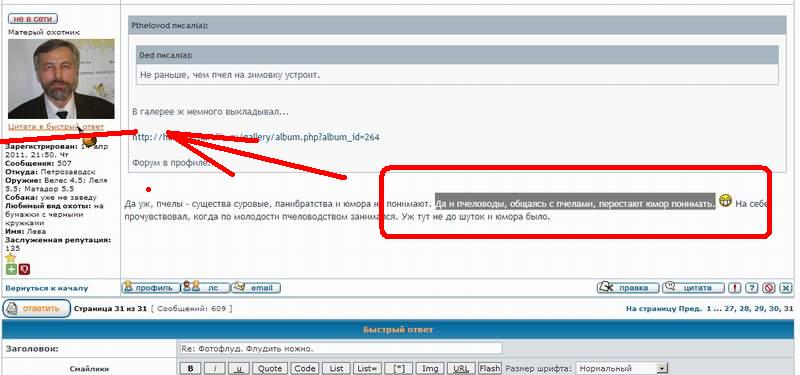Click the email button under the post
800x375 pixels.
256,288
